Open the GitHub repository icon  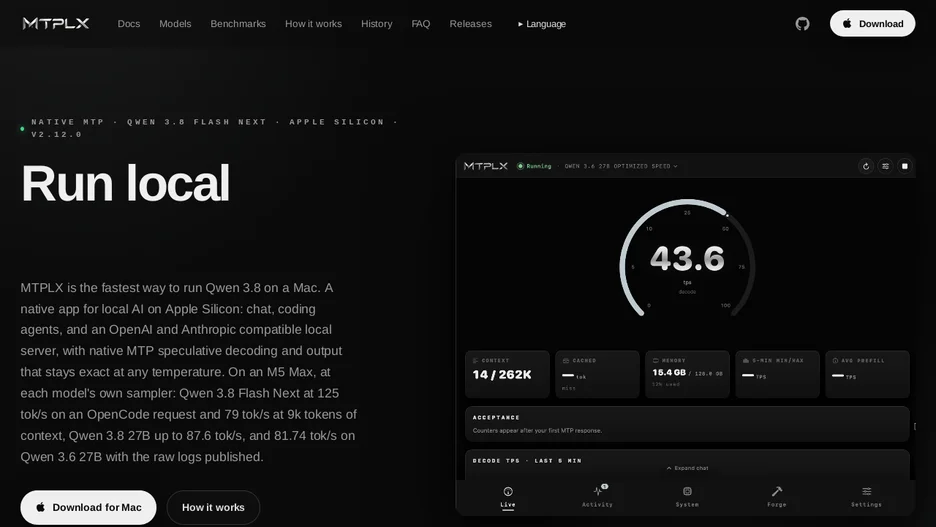(802, 24)
